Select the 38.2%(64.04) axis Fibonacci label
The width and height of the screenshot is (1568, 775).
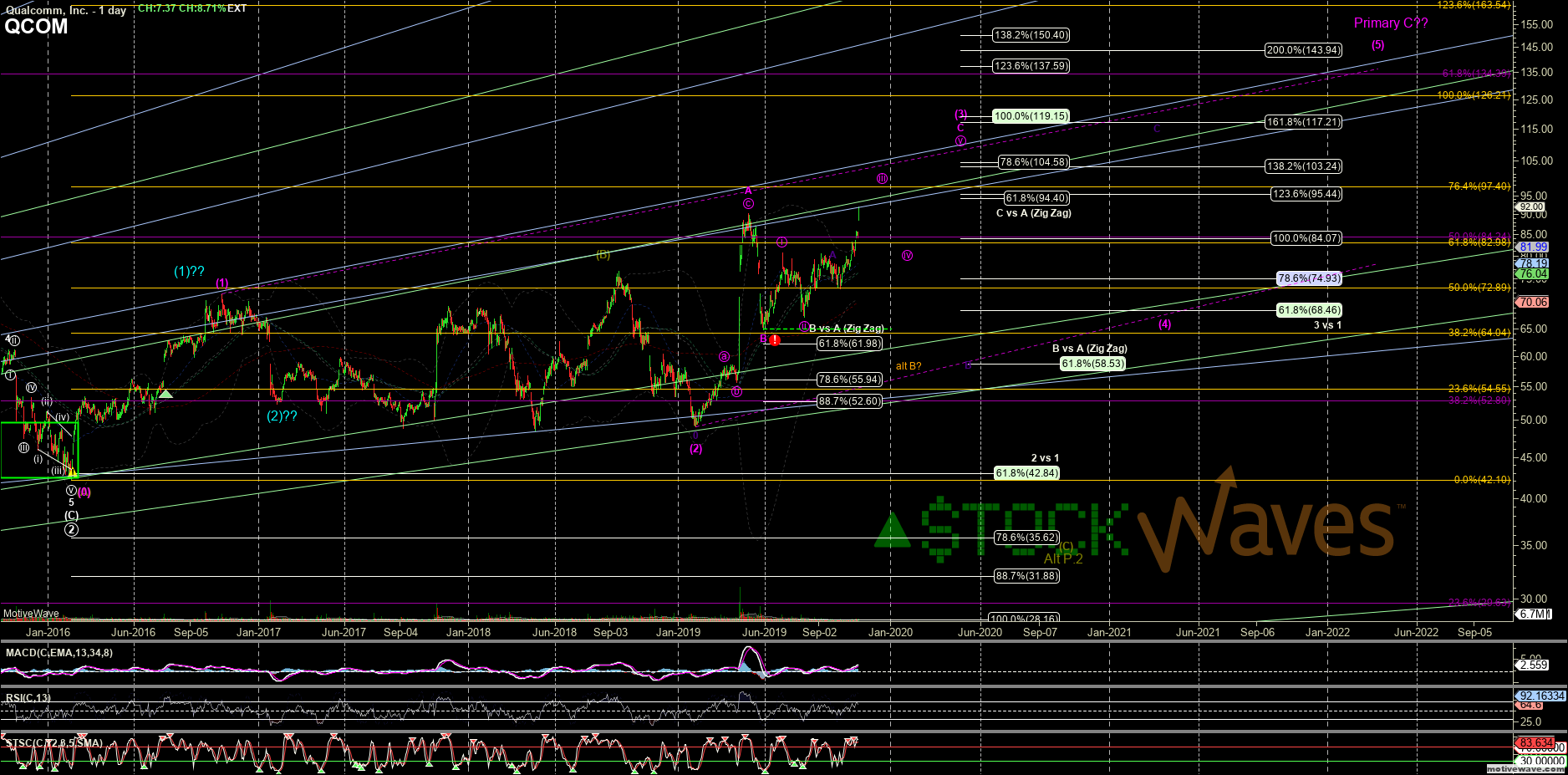pos(1479,333)
